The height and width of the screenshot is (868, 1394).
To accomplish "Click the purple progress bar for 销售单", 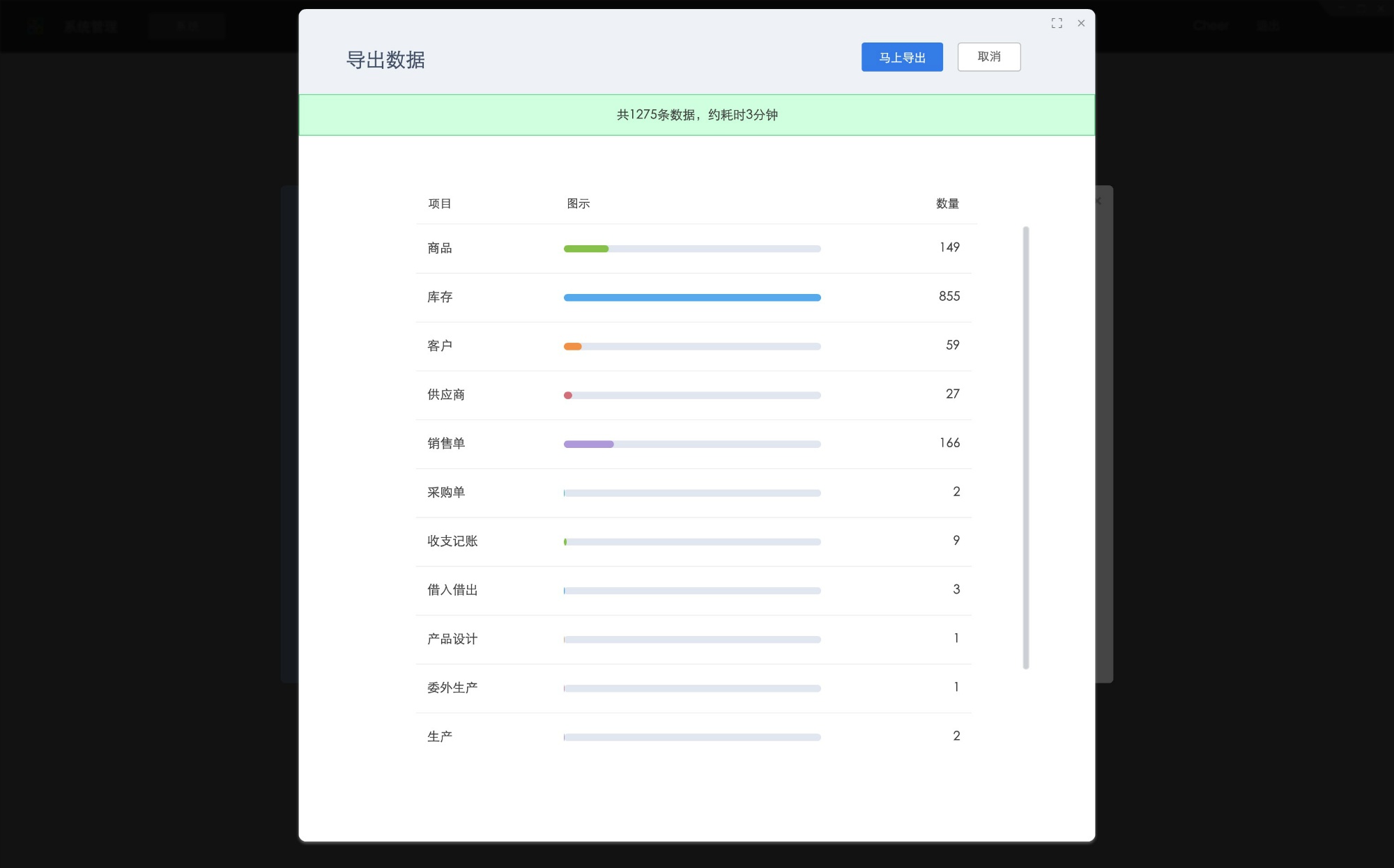I will coord(588,443).
